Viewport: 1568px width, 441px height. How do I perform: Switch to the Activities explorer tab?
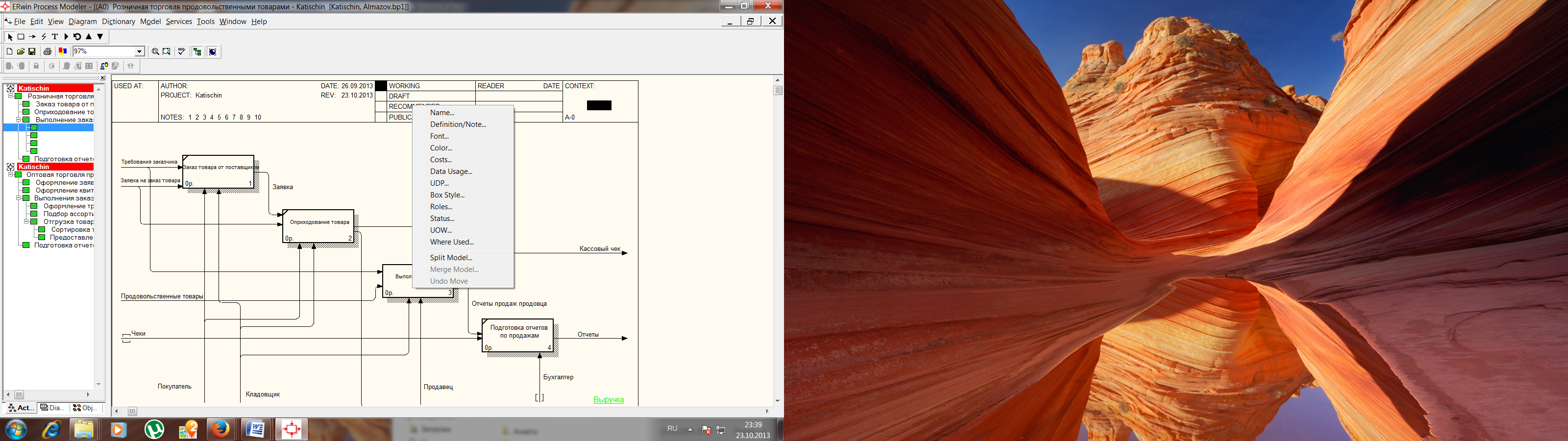coord(21,408)
